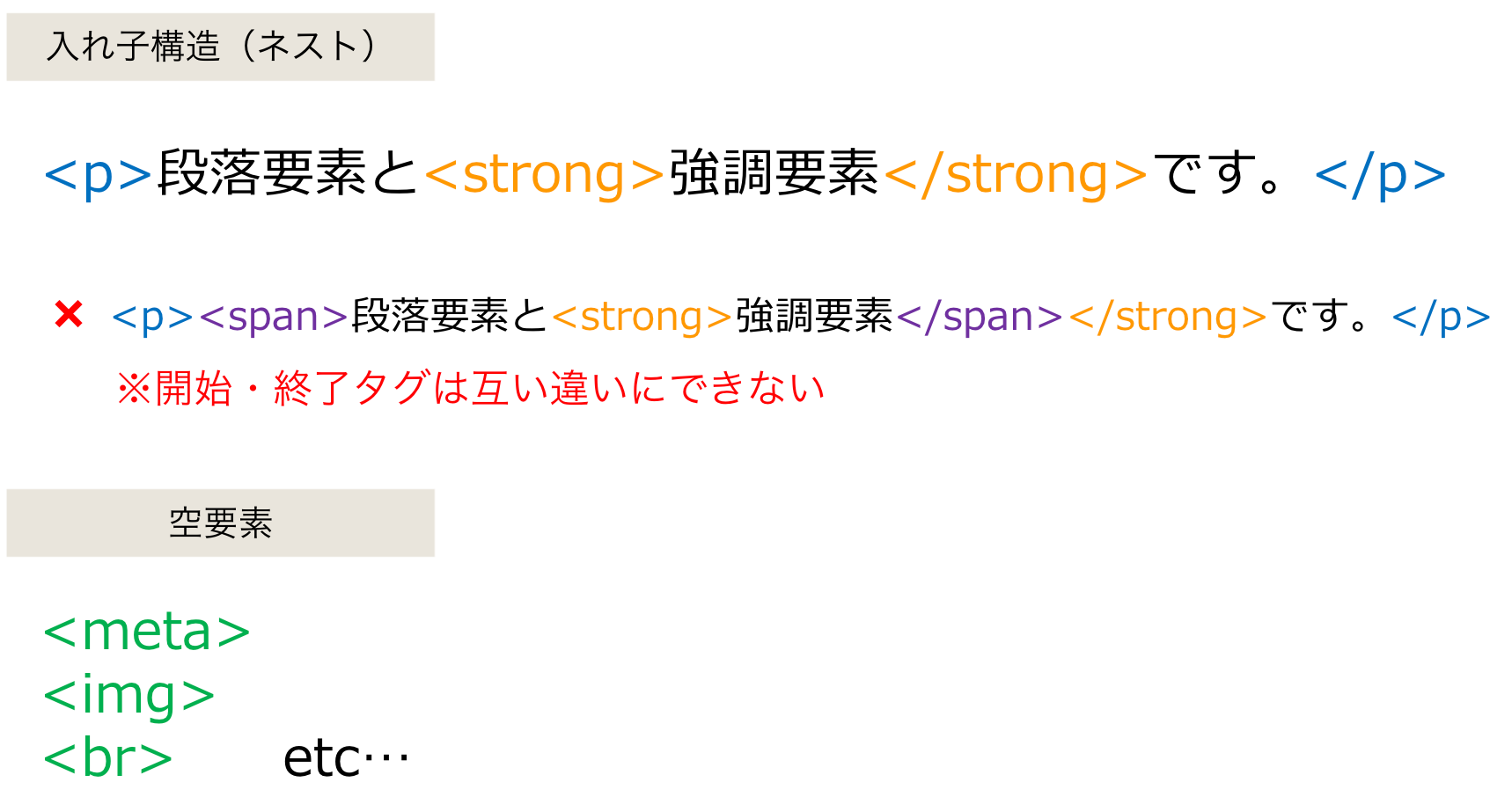The height and width of the screenshot is (797, 1512).
Task: Select the green <meta> tag
Action: pyautogui.click(x=147, y=632)
